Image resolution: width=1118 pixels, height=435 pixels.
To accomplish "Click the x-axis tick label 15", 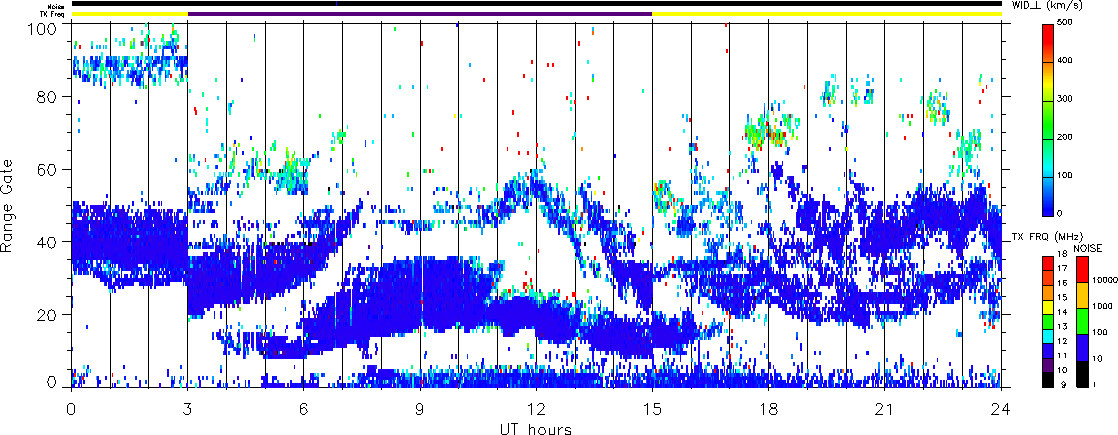I will pos(652,409).
